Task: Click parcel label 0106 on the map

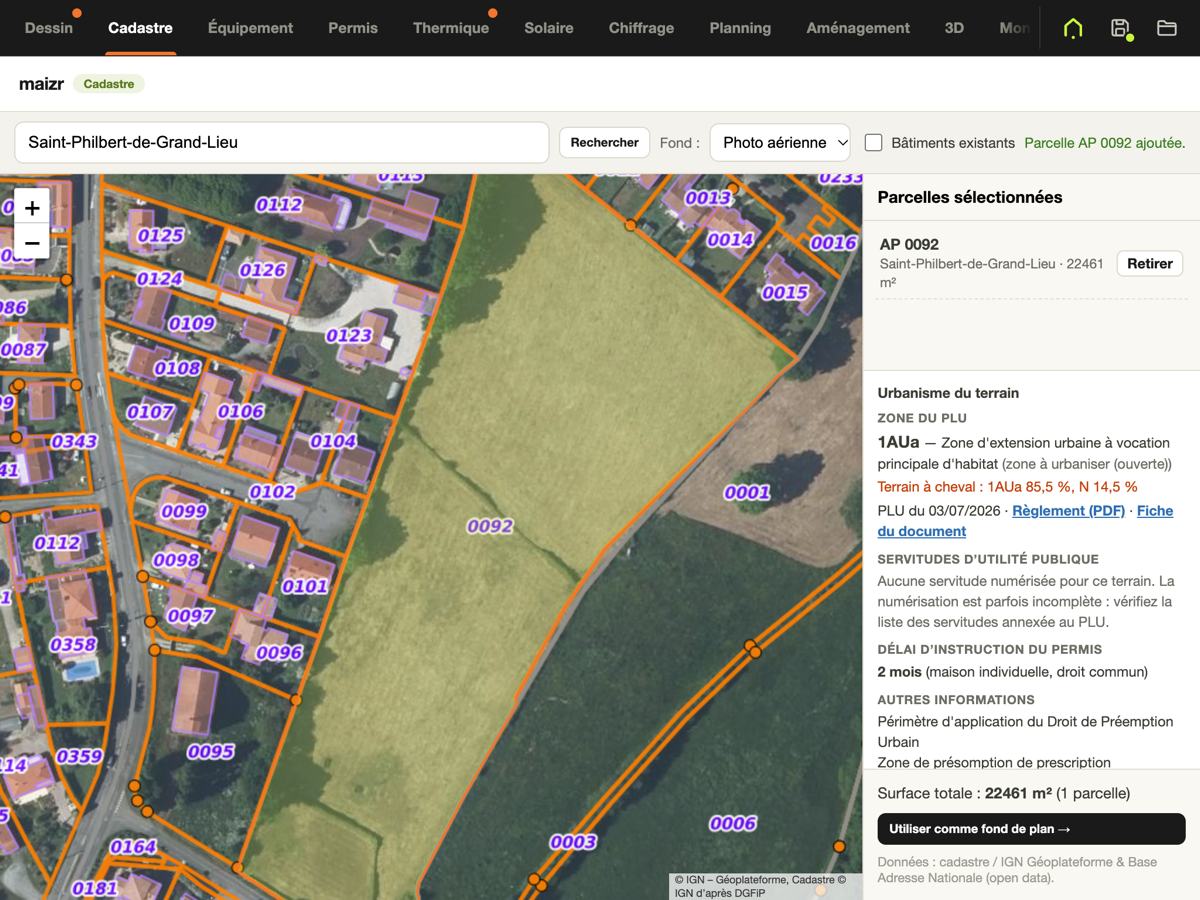Action: 241,411
